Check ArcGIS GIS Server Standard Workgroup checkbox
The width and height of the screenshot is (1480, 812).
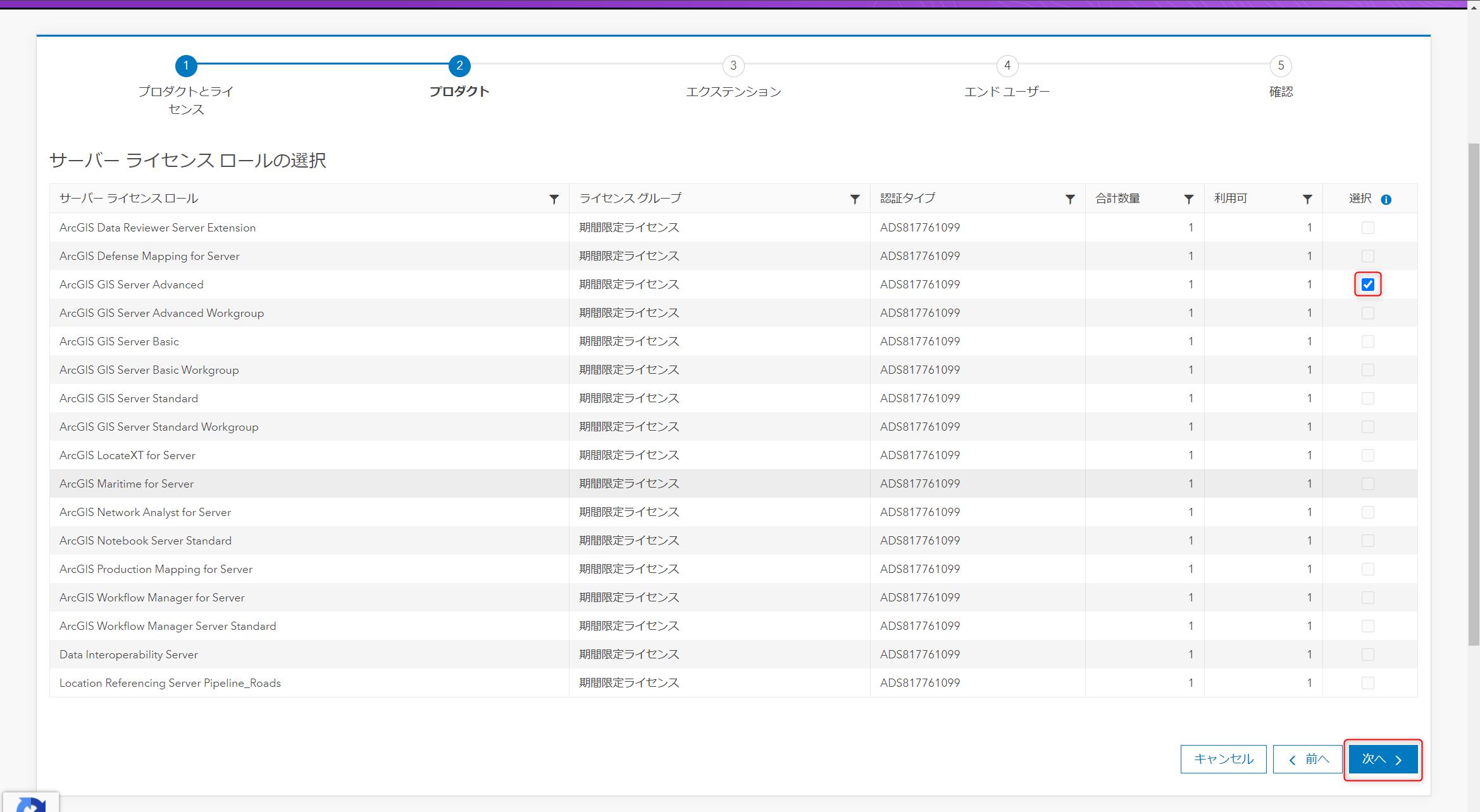tap(1368, 427)
